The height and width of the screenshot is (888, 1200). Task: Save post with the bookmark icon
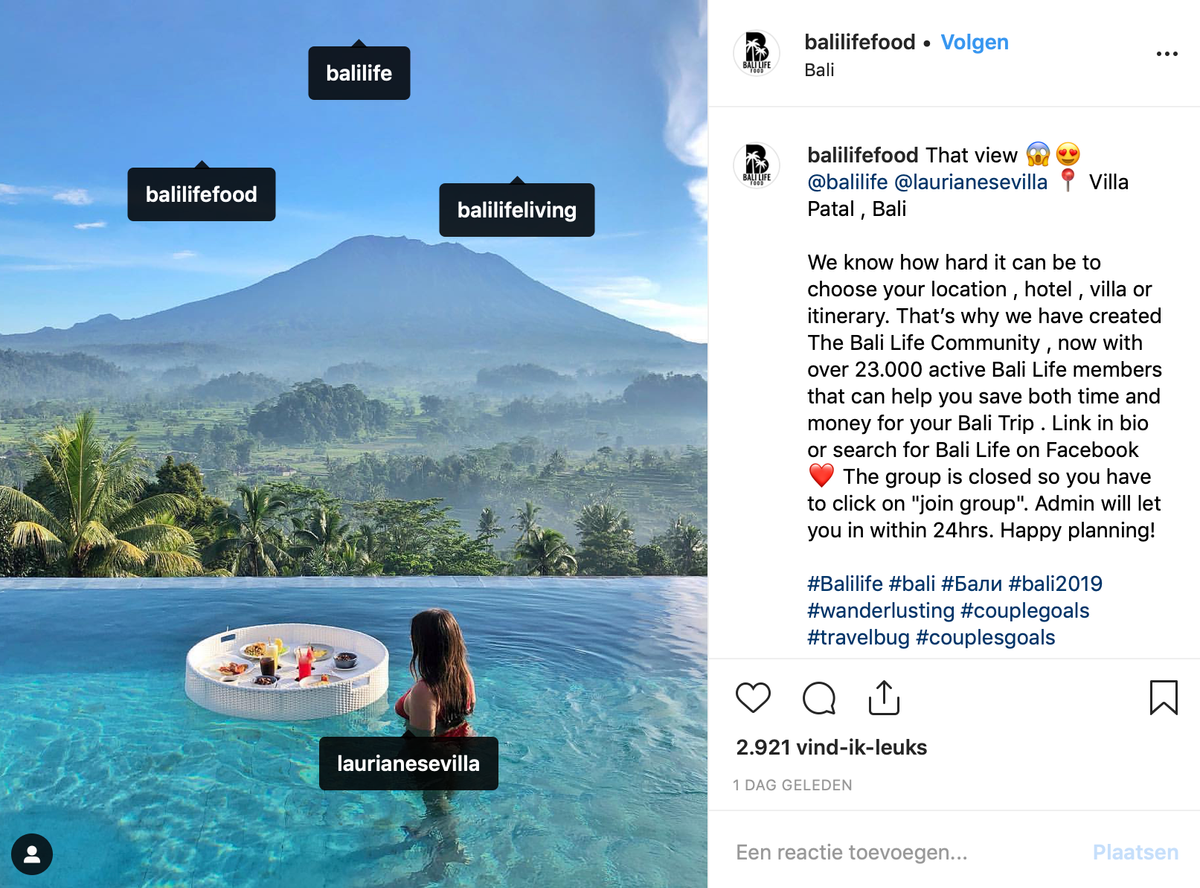[x=1163, y=698]
